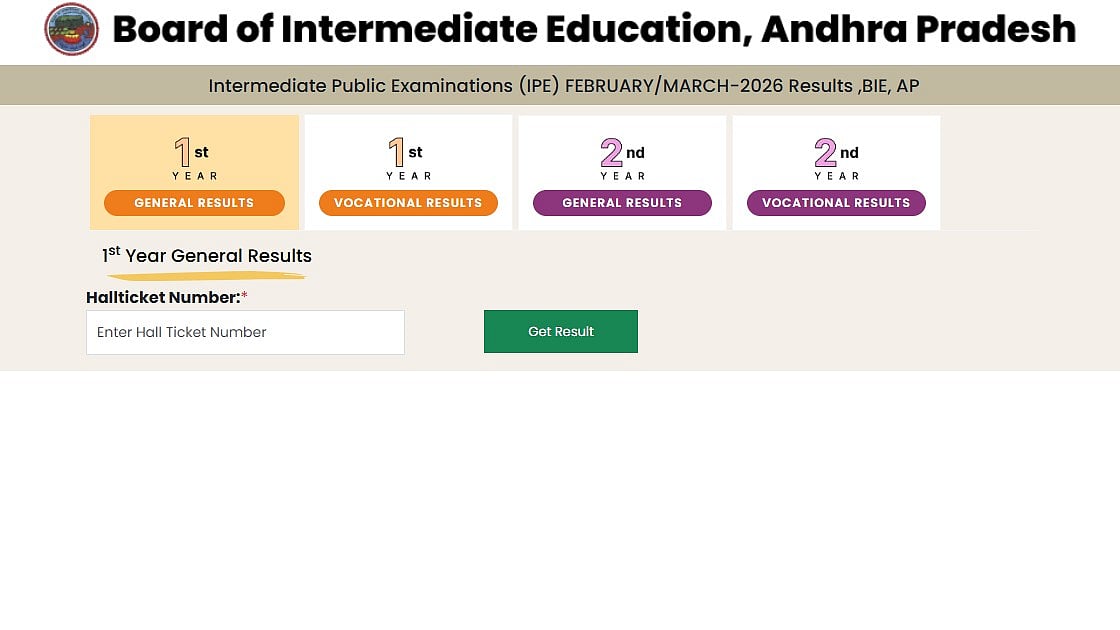Click the Board of Intermediate Education title

click(x=594, y=30)
